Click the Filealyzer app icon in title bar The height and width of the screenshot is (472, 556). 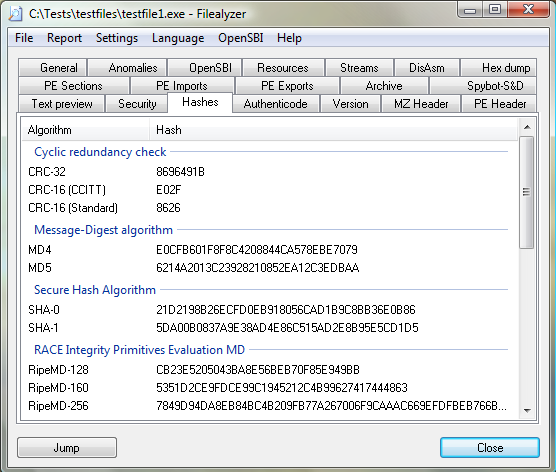click(x=15, y=13)
